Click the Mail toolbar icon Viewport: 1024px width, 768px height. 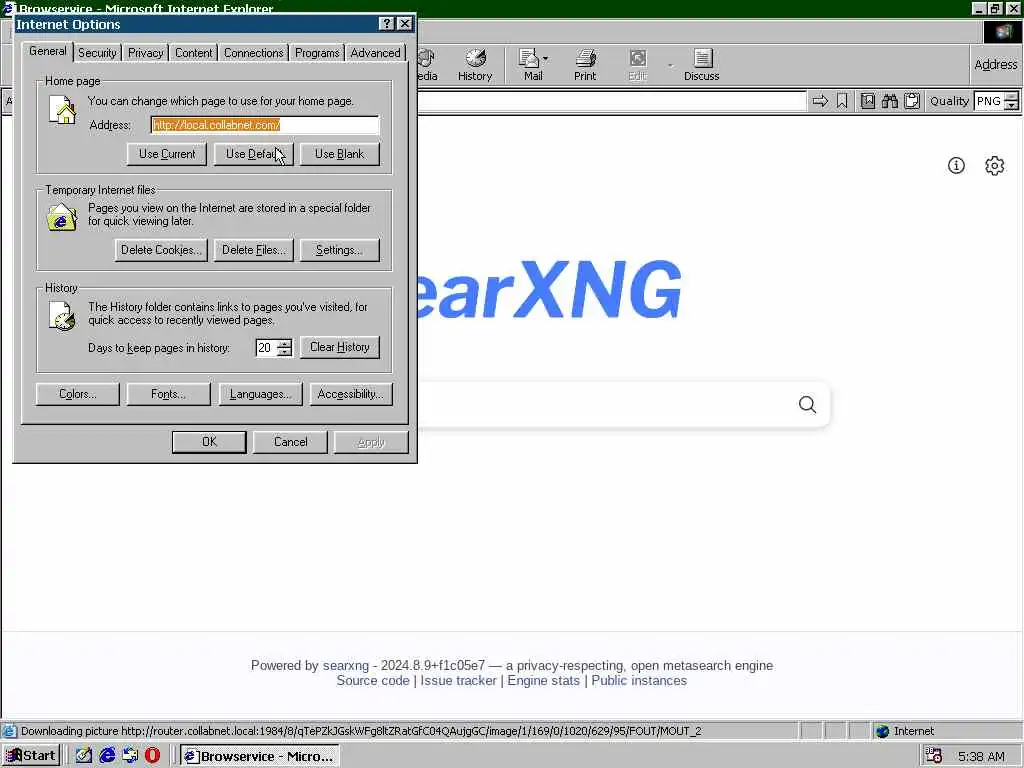point(532,65)
